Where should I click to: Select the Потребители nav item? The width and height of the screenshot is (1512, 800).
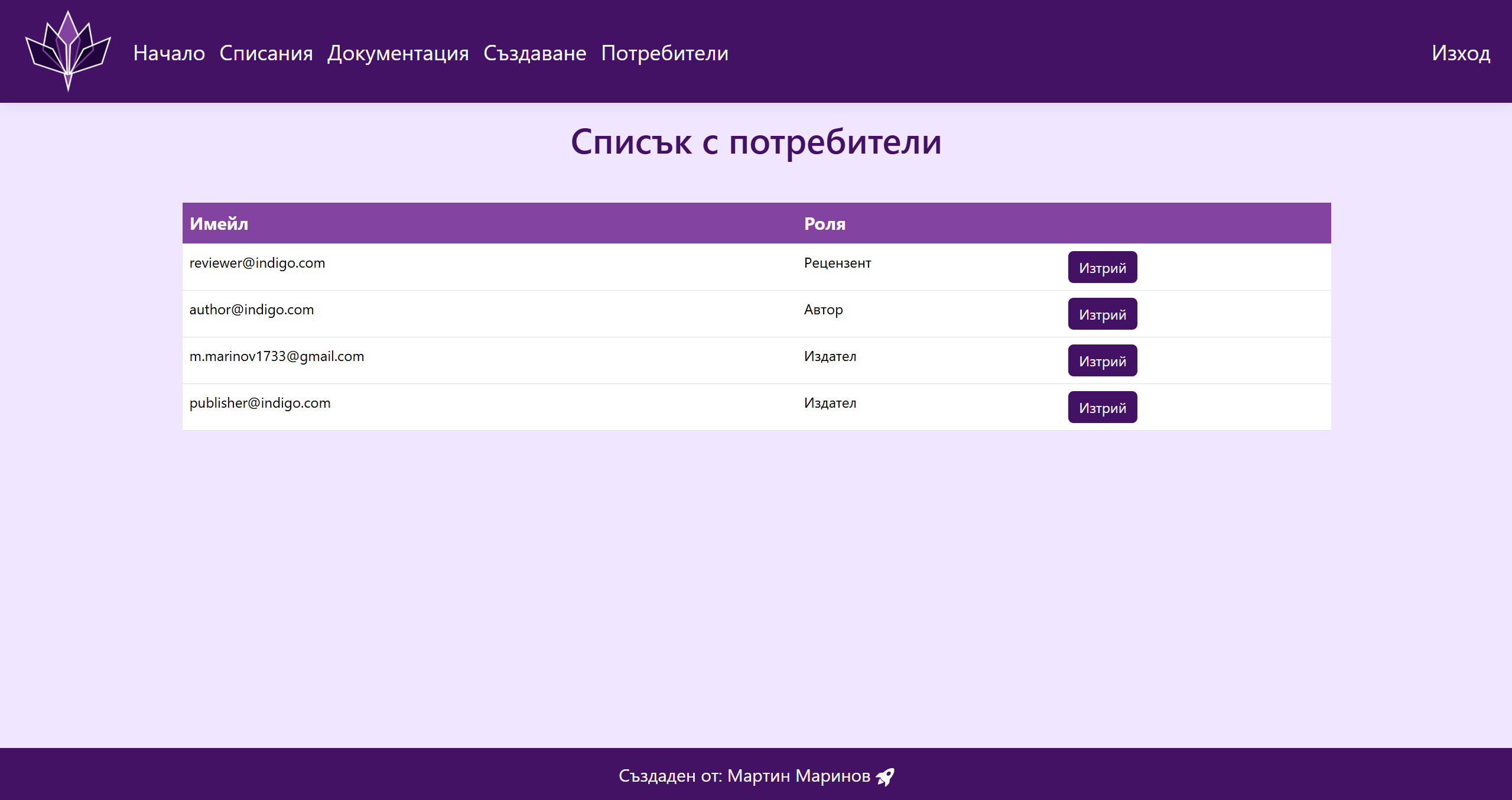(x=665, y=53)
